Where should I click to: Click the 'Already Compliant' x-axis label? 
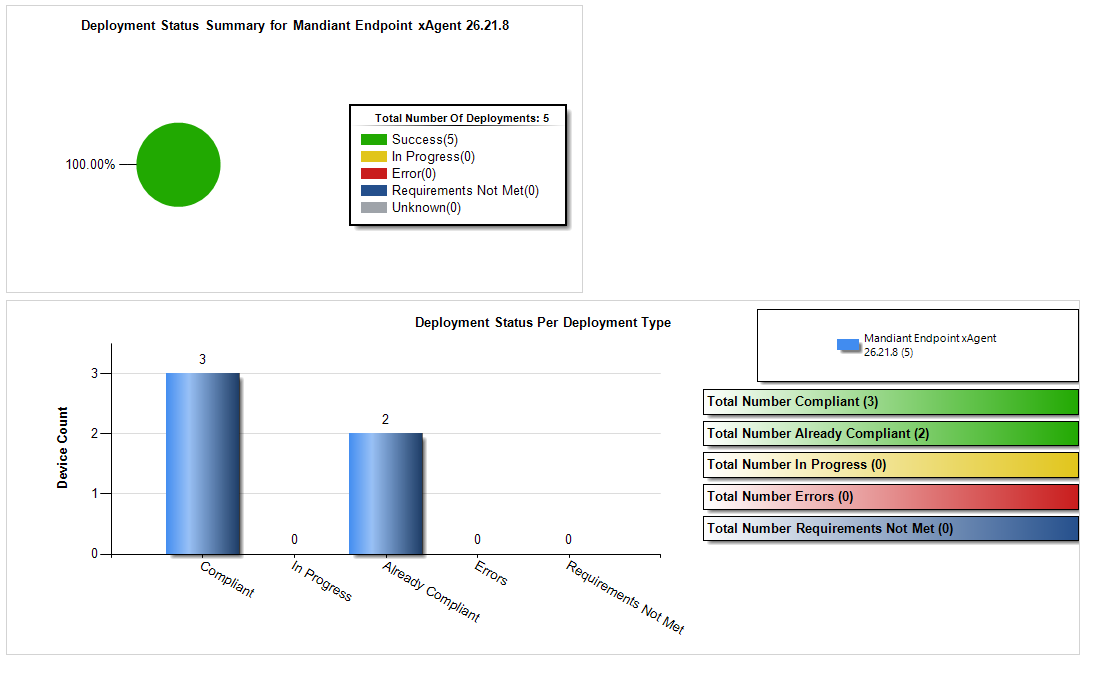tap(431, 591)
